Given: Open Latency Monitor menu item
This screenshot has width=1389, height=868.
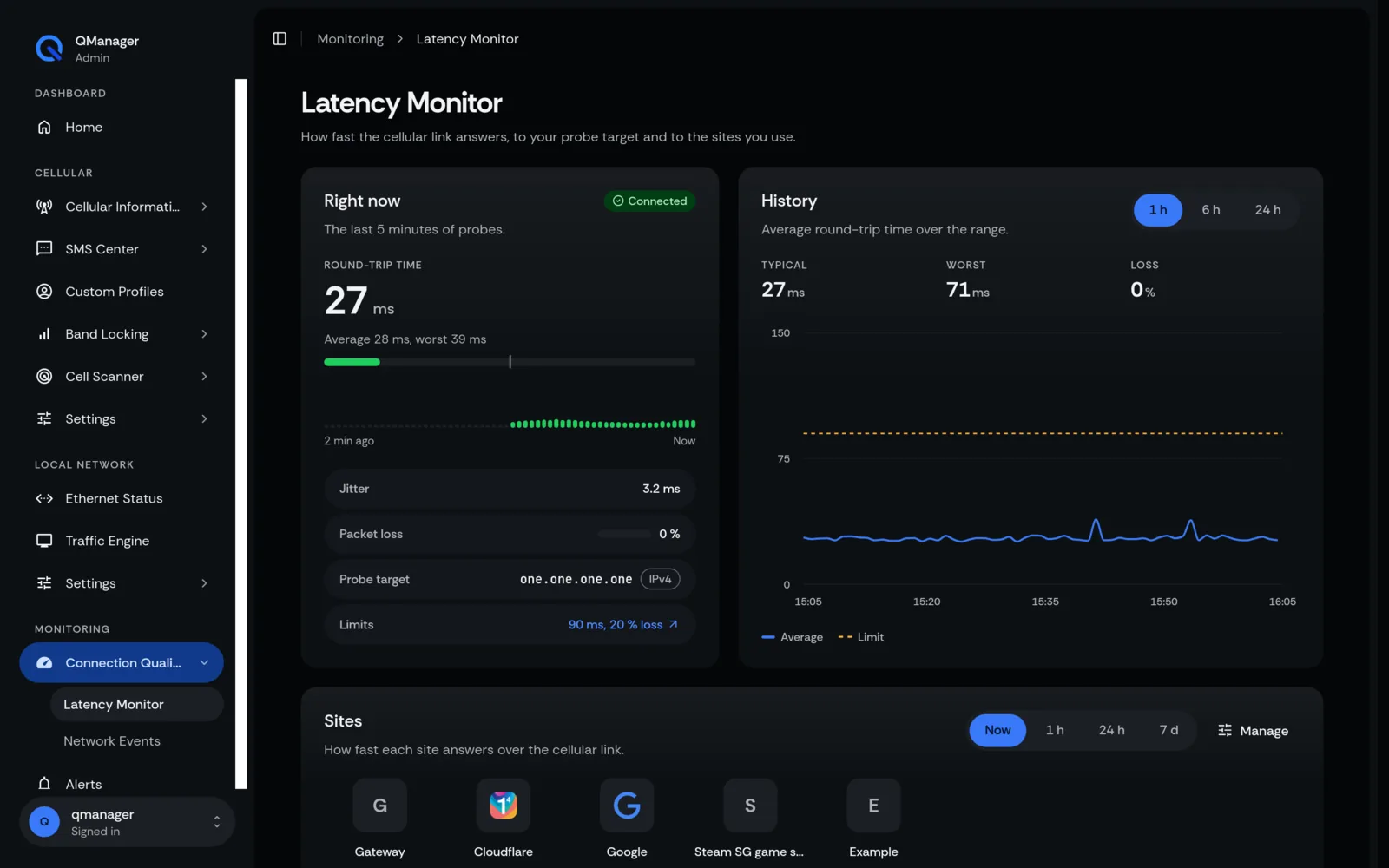Looking at the screenshot, I should click(x=137, y=705).
